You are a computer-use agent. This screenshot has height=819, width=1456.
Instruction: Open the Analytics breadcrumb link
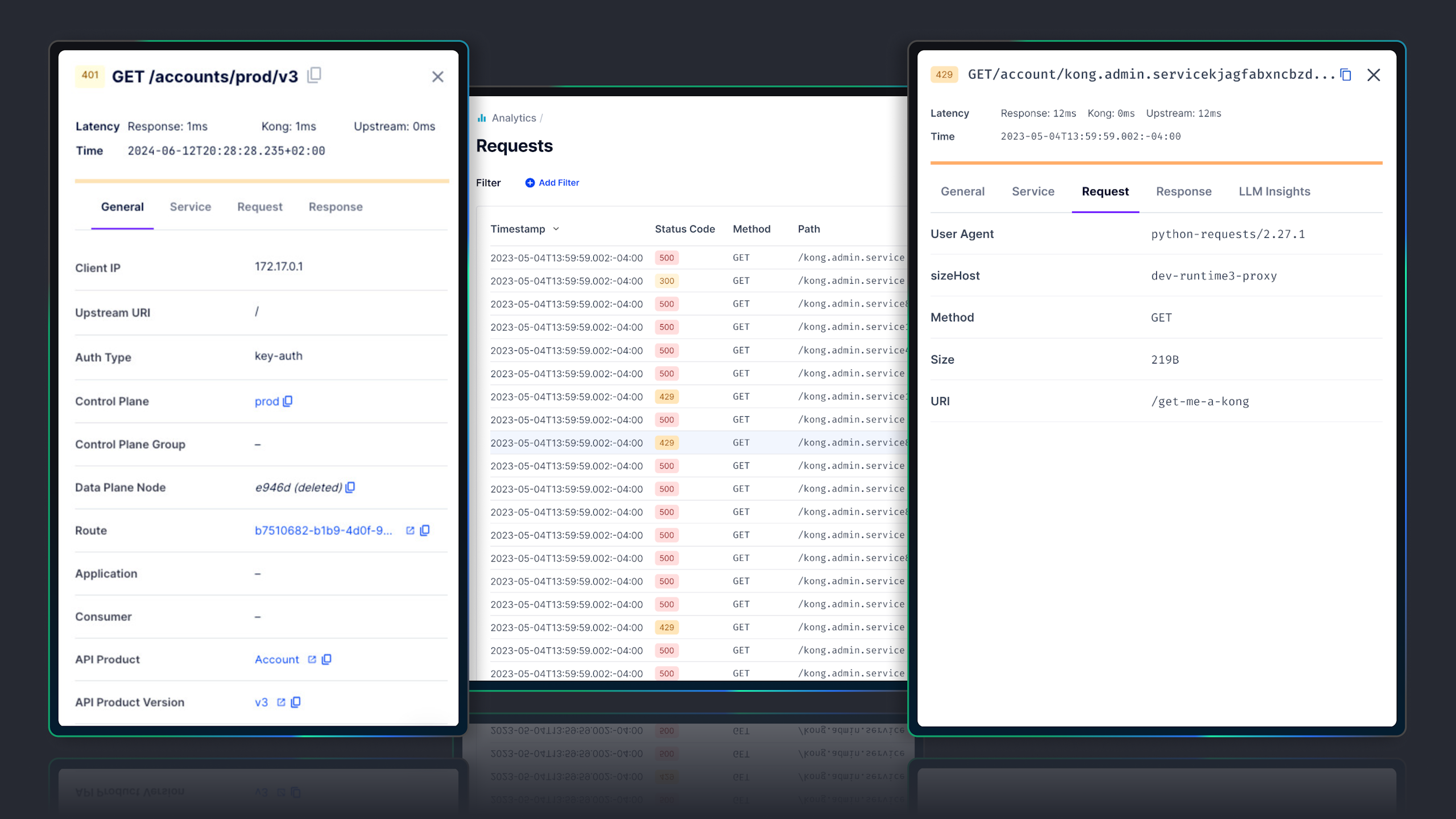click(x=514, y=118)
